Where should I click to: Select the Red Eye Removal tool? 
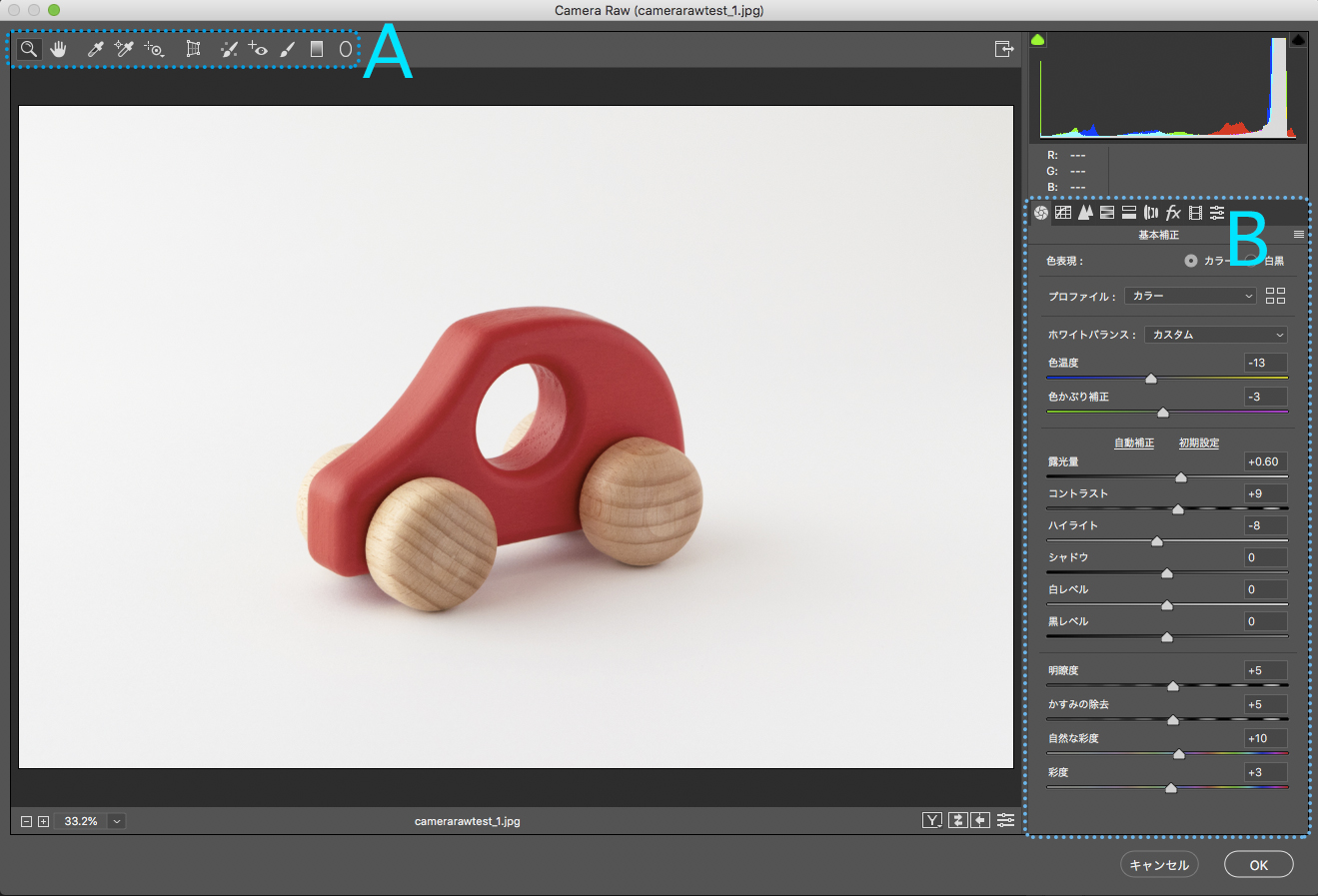coord(258,49)
